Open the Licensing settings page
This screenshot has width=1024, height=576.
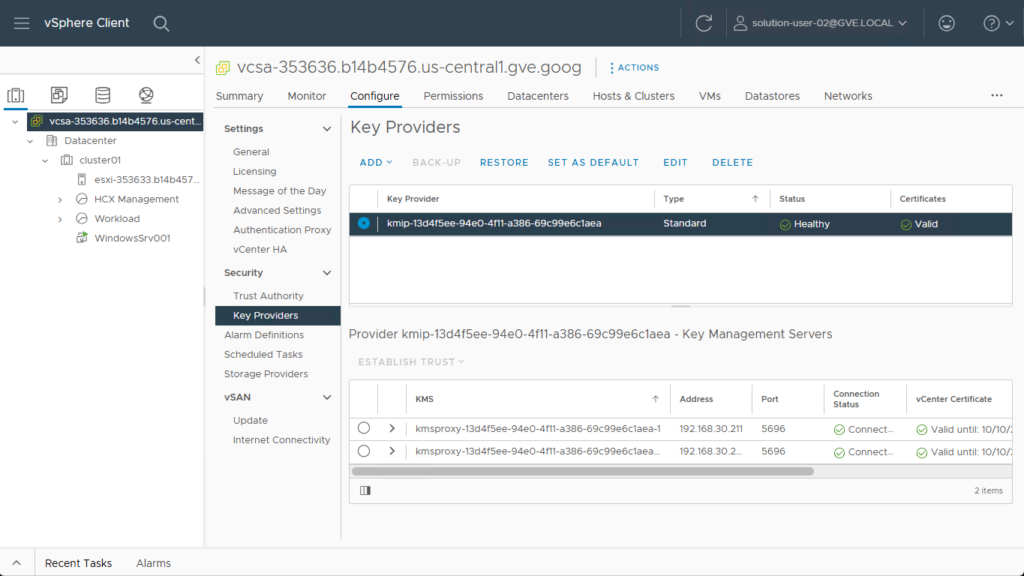255,171
